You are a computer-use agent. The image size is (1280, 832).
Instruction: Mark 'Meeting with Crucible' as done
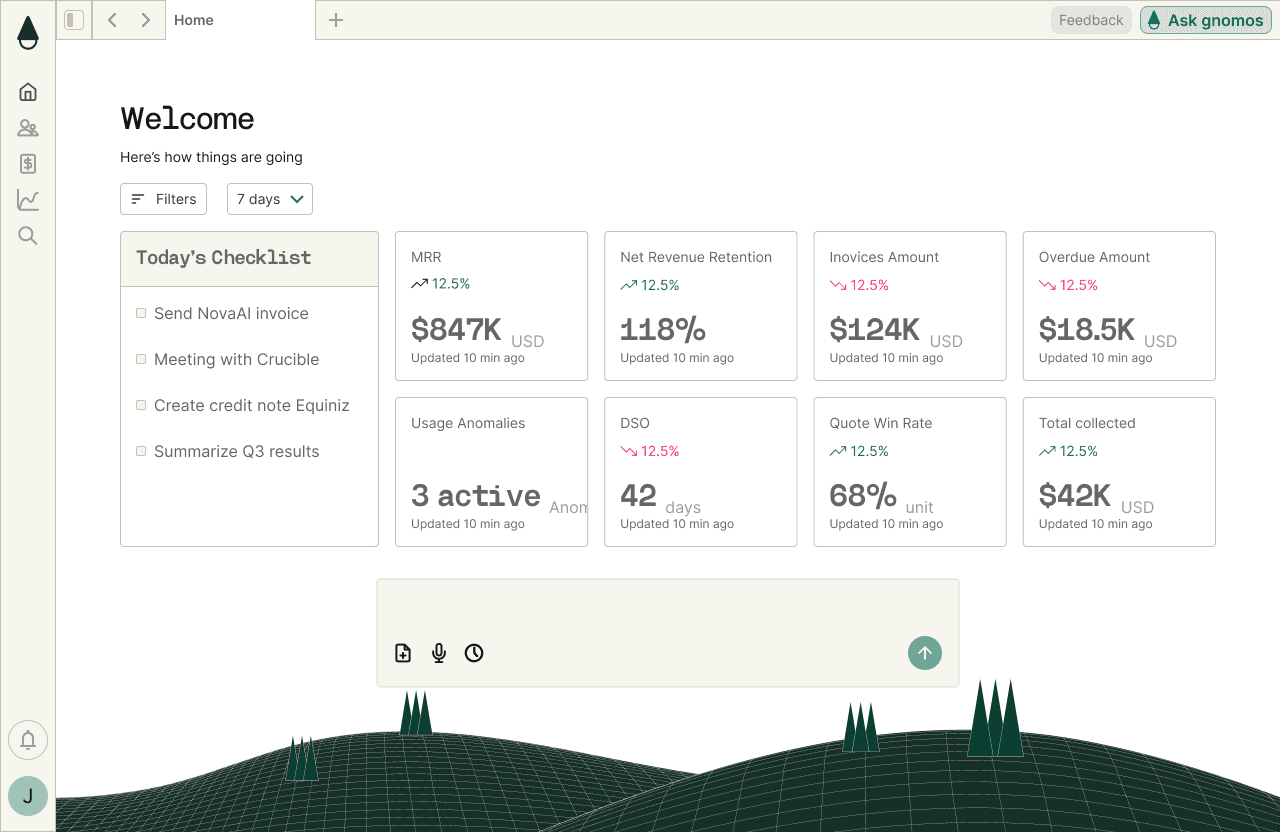(x=140, y=358)
